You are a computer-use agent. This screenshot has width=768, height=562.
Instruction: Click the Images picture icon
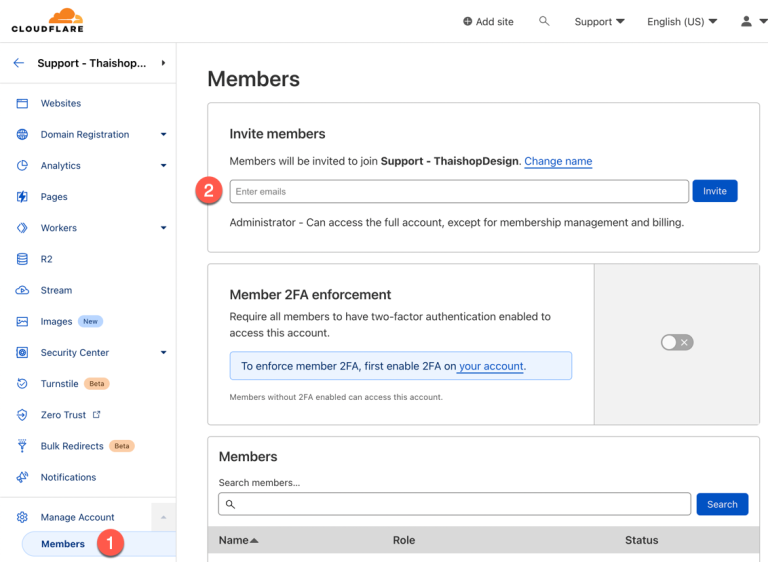(x=22, y=321)
